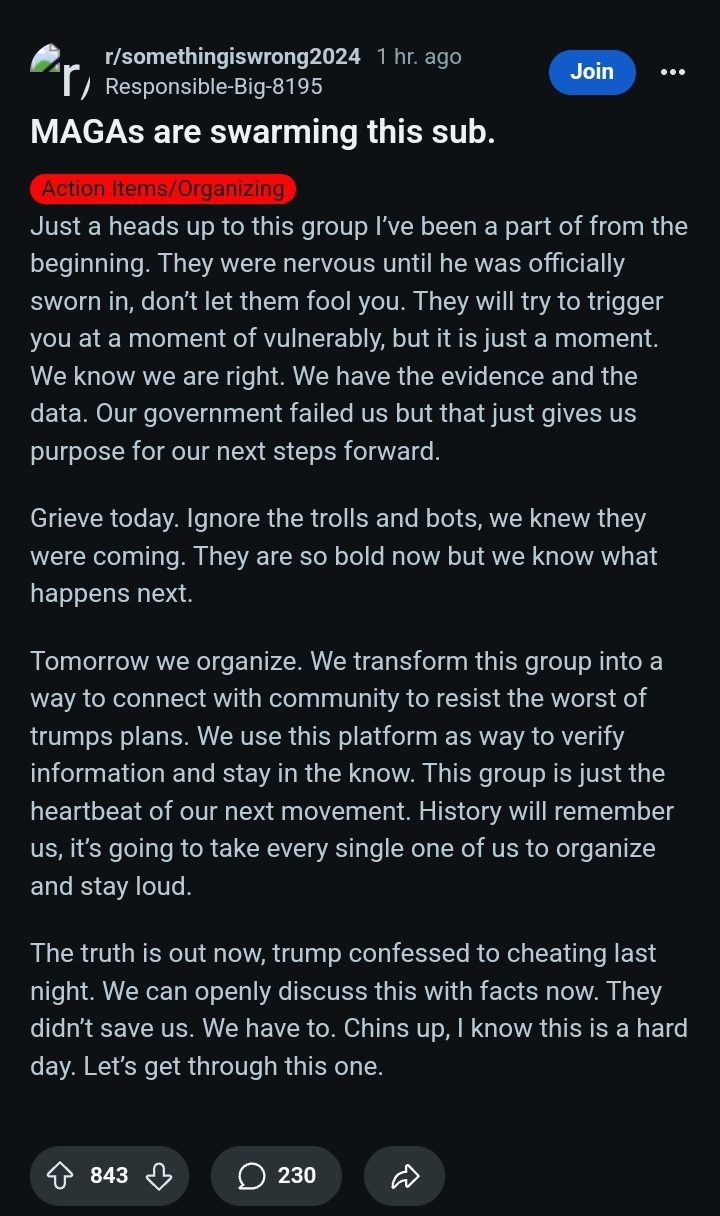Tap the 230 comments count
The image size is (720, 1216).
point(297,1176)
